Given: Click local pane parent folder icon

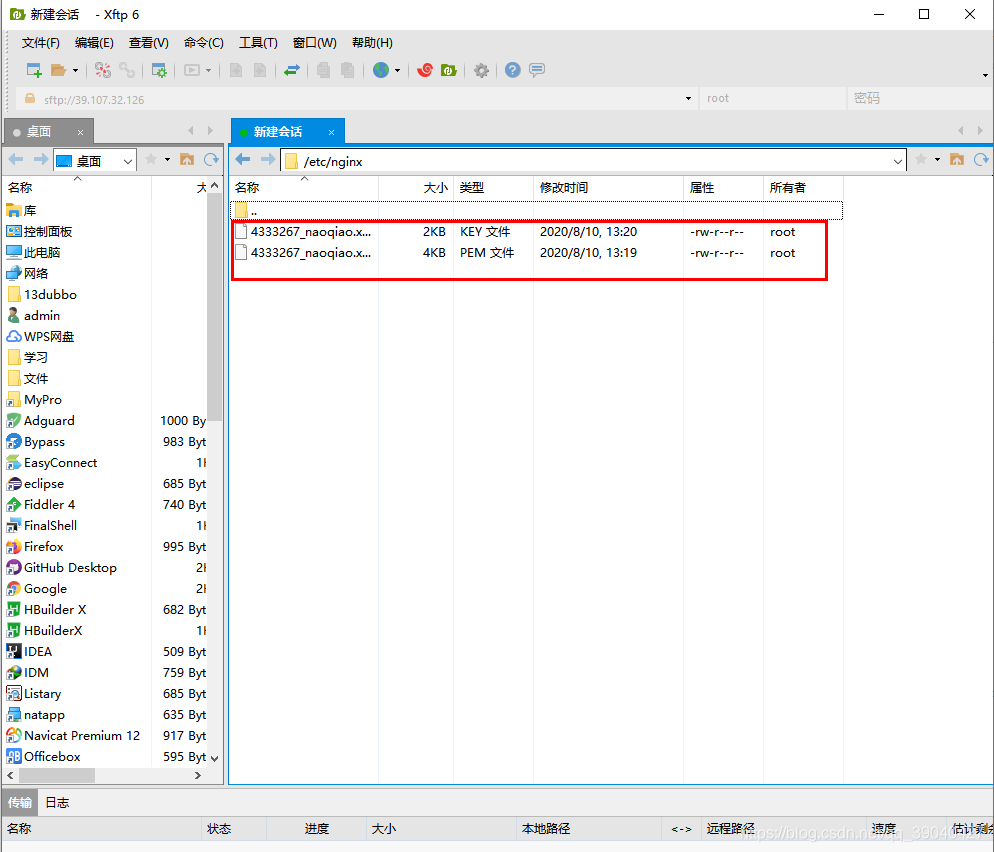Looking at the screenshot, I should click(187, 159).
